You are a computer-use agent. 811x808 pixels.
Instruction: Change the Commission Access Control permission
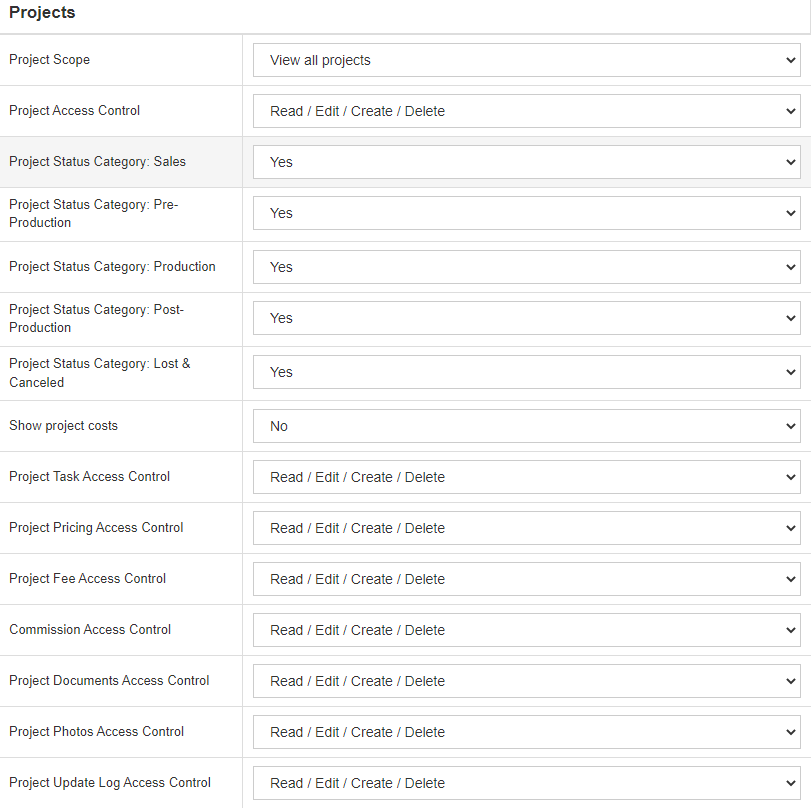pyautogui.click(x=525, y=630)
